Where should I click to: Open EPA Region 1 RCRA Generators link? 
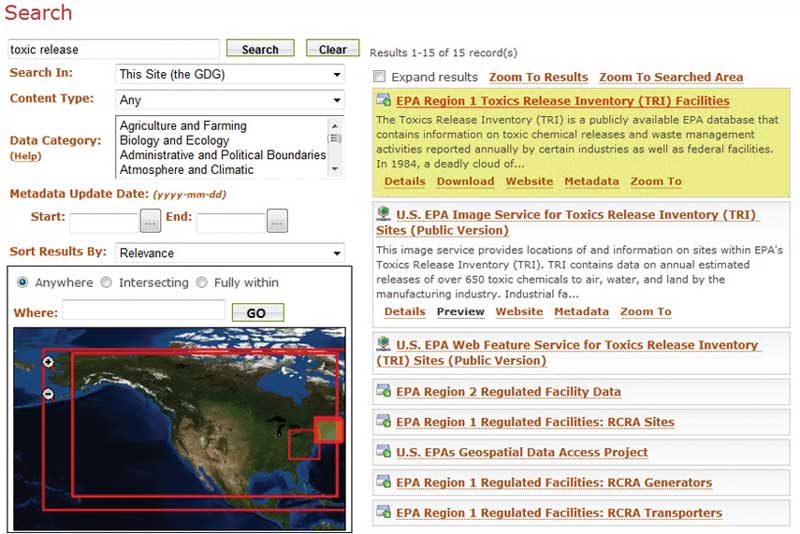click(x=554, y=482)
